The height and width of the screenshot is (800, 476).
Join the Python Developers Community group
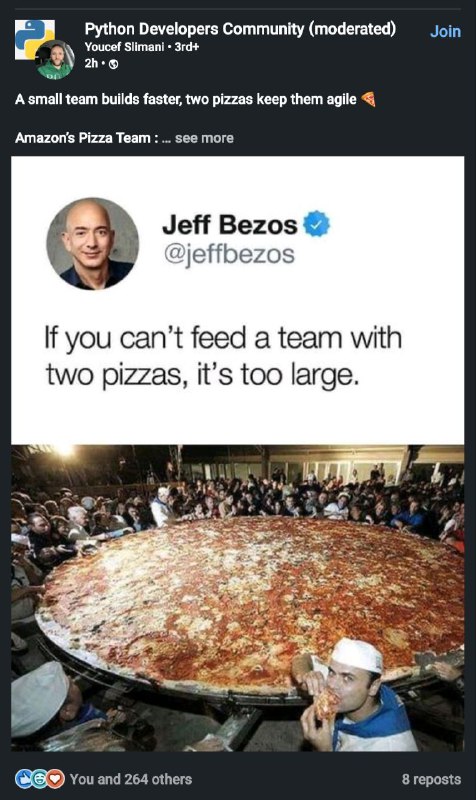point(445,32)
